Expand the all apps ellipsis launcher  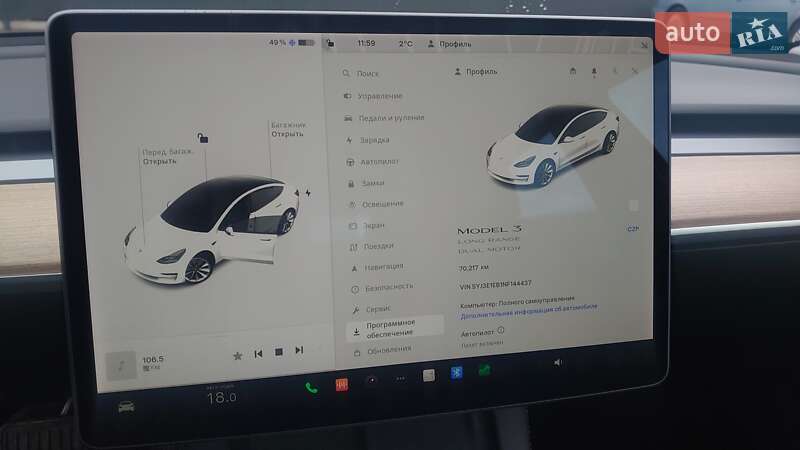click(x=401, y=379)
